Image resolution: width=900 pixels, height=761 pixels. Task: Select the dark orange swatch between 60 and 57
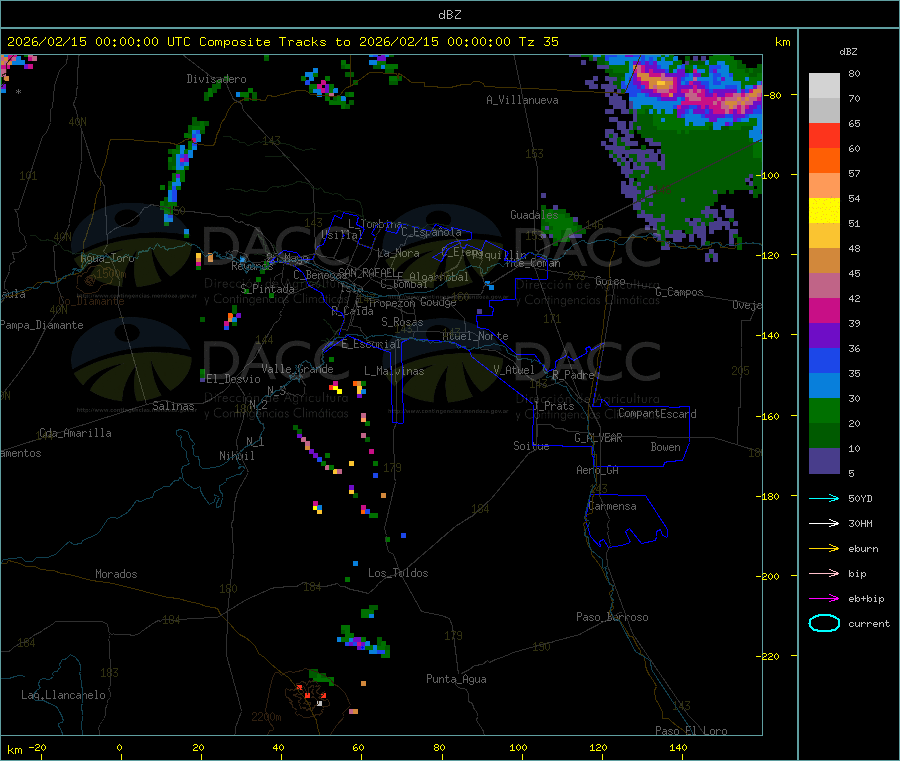(824, 161)
